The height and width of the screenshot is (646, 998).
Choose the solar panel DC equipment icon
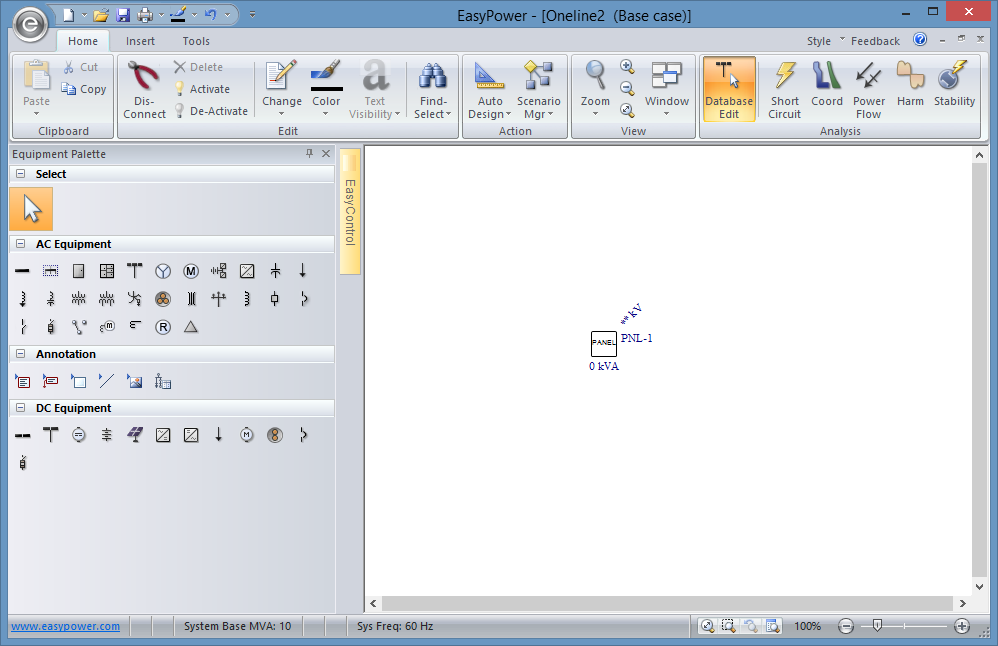[x=135, y=435]
